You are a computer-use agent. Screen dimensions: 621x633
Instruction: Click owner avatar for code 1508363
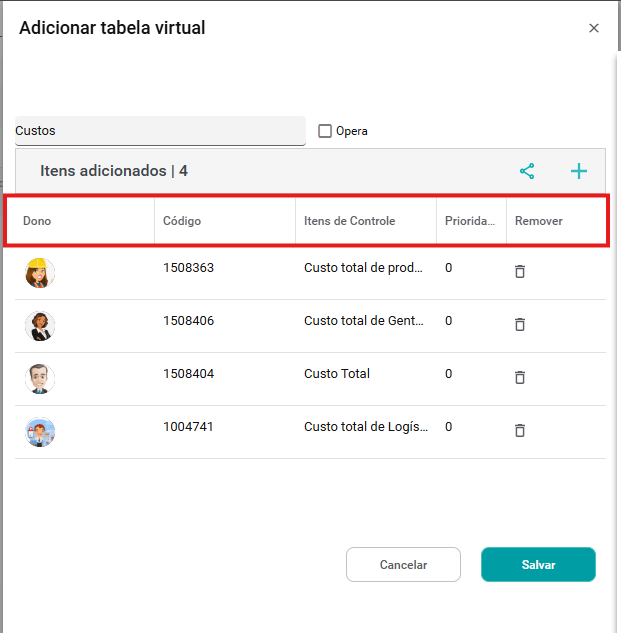40,272
